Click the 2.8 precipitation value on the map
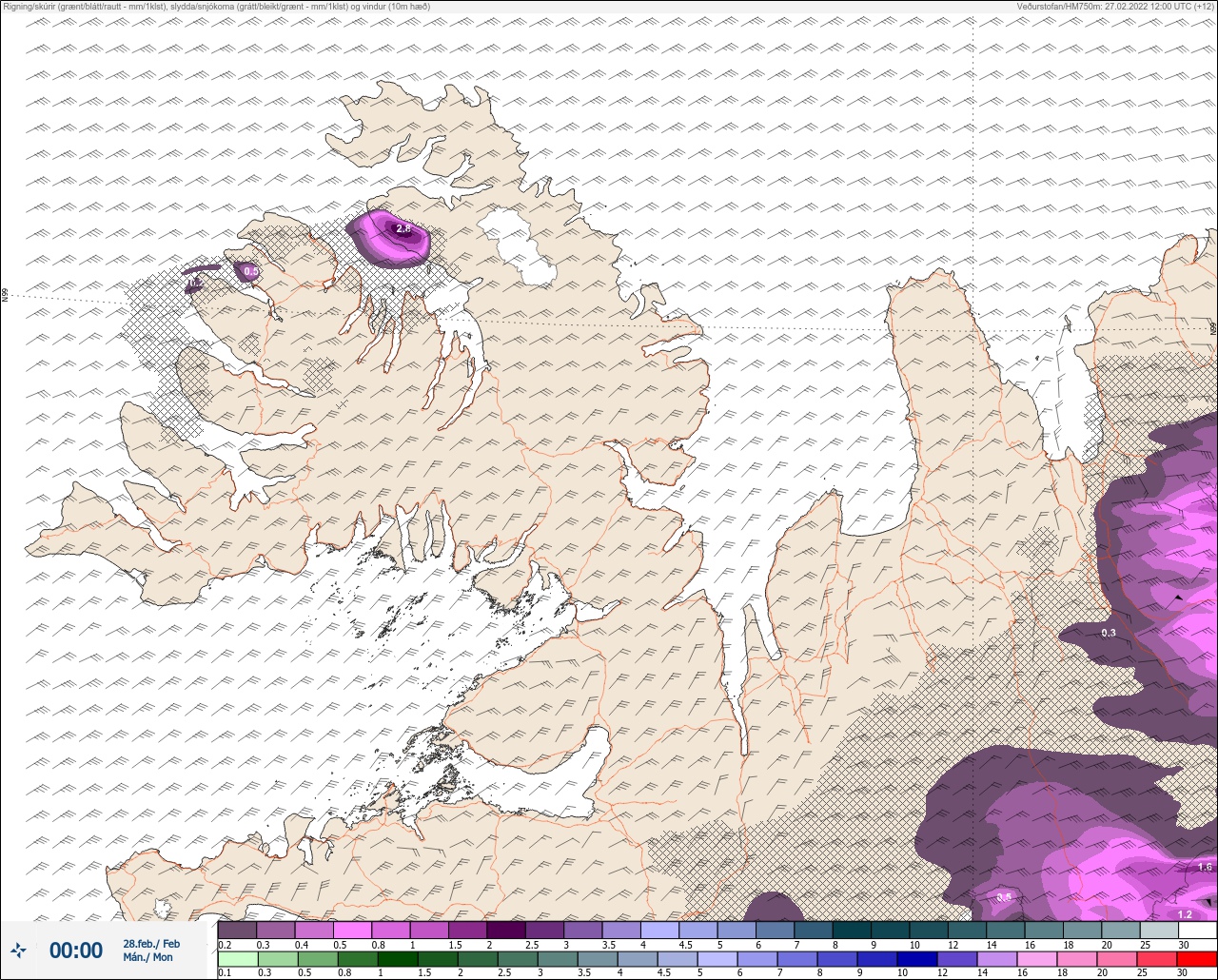 (x=403, y=228)
